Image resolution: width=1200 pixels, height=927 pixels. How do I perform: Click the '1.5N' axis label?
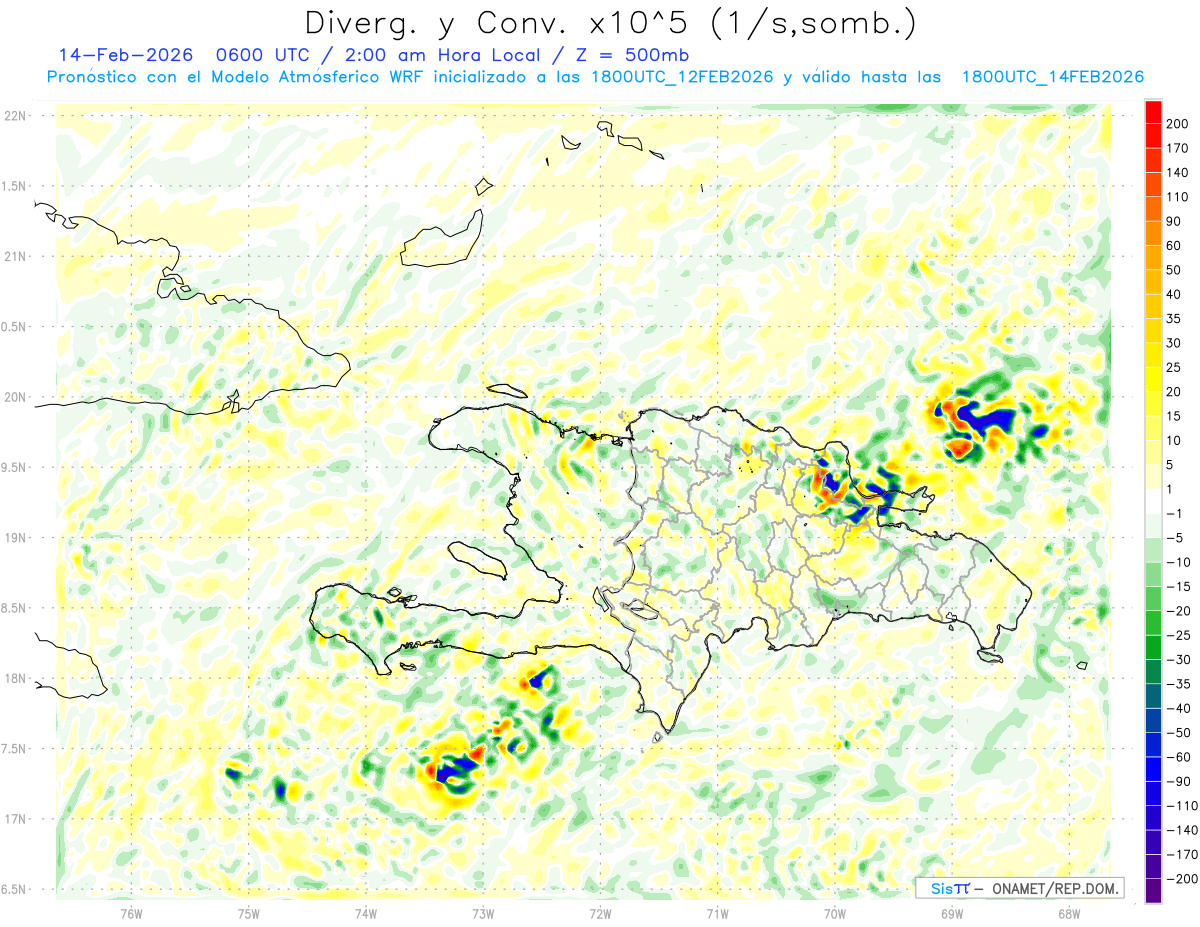click(15, 186)
